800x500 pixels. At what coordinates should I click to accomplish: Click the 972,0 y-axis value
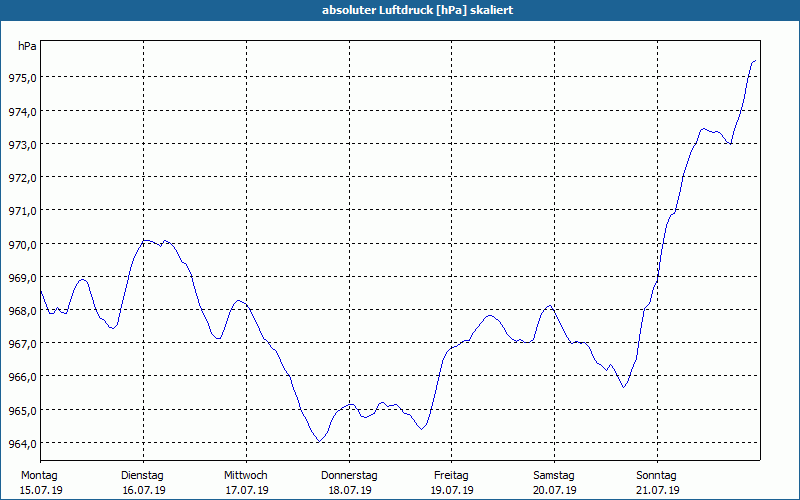22,178
